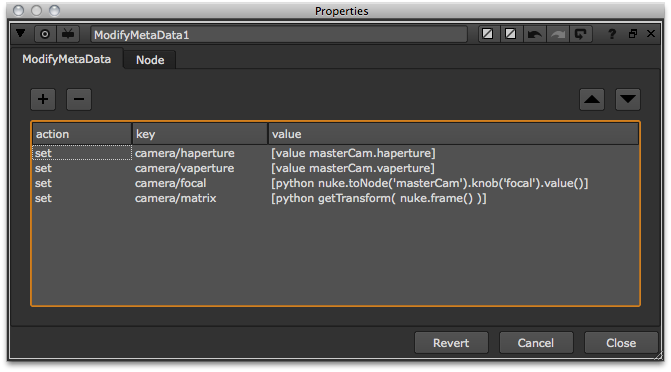Redo the last knob change
Screen dimensions: 671x372
(x=558, y=34)
